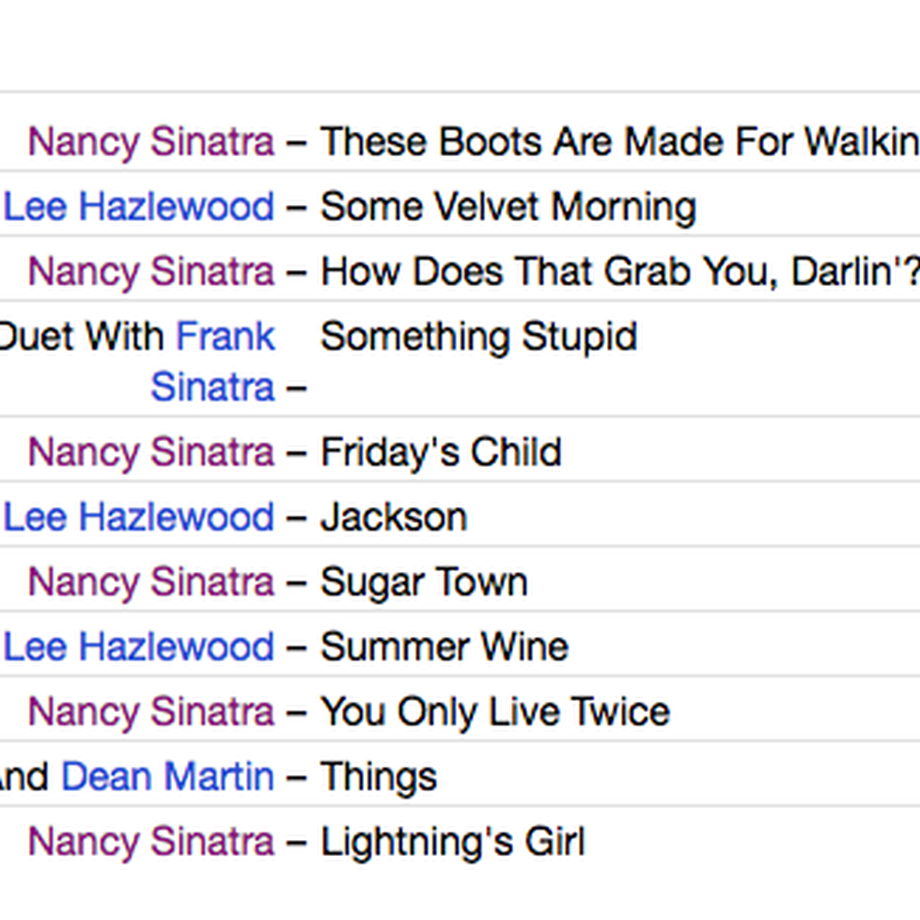Follow Nancy Sinatra link beside You Only Live Twice
The height and width of the screenshot is (920, 920).
(151, 712)
